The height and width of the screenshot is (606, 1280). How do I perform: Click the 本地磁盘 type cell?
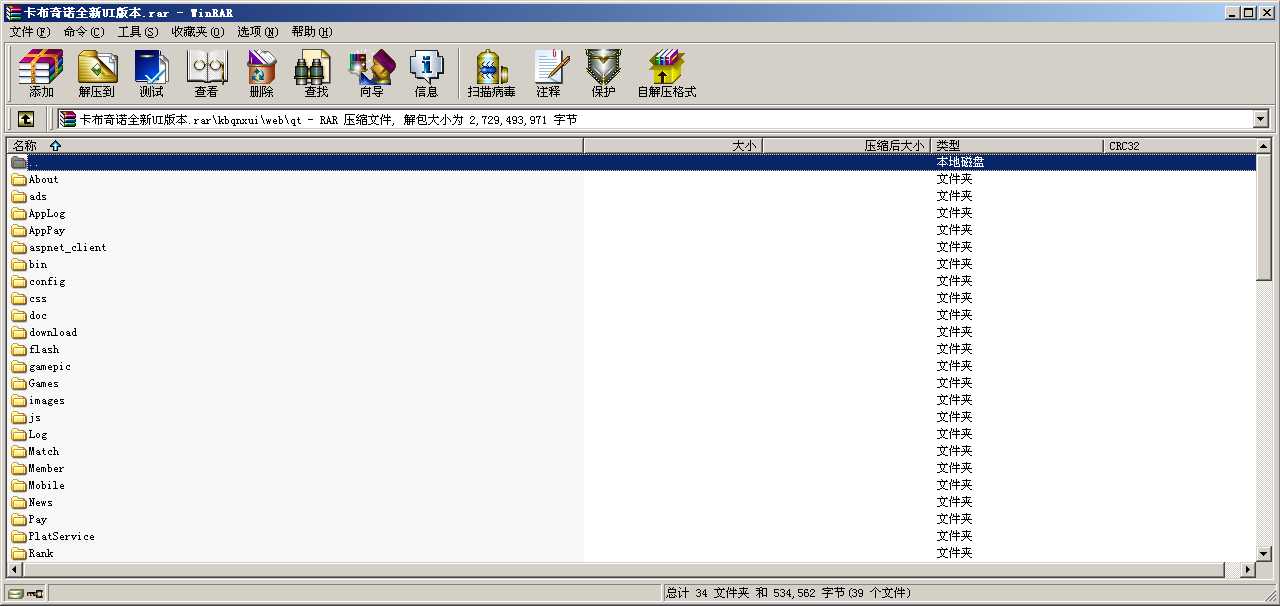pyautogui.click(x=960, y=162)
